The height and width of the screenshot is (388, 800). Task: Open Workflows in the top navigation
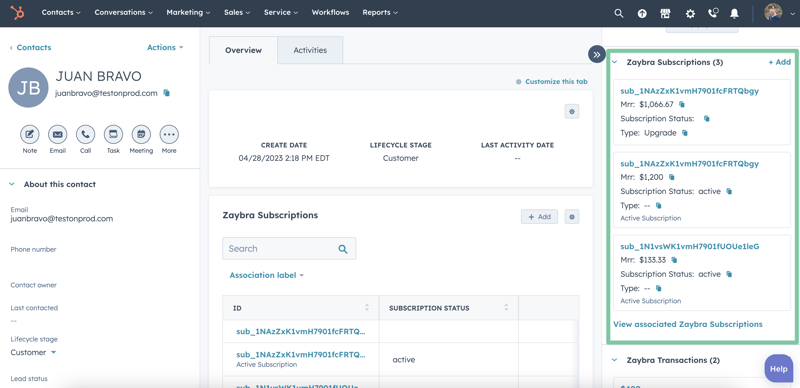[x=330, y=12]
